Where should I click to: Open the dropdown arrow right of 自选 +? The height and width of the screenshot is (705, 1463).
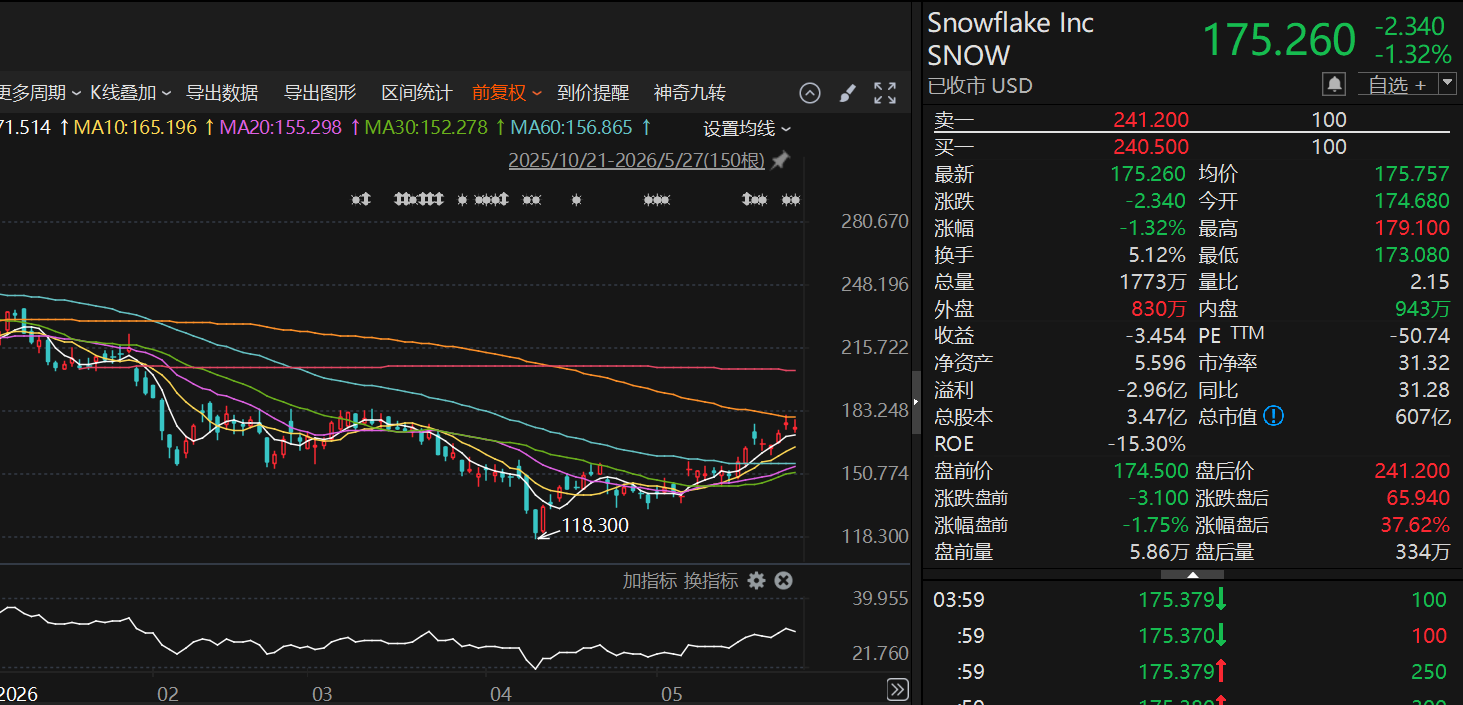pos(1447,85)
